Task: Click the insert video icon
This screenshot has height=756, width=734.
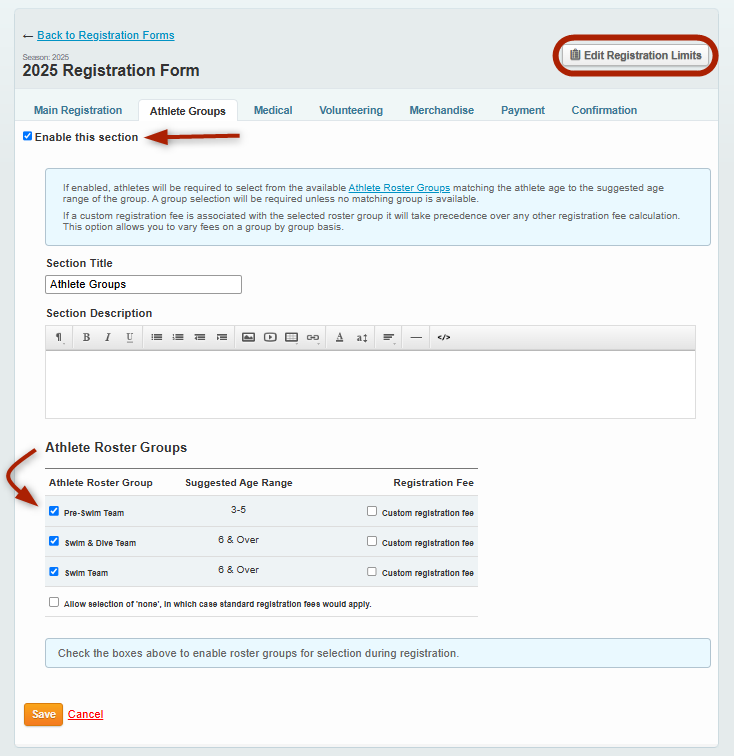Action: (270, 338)
